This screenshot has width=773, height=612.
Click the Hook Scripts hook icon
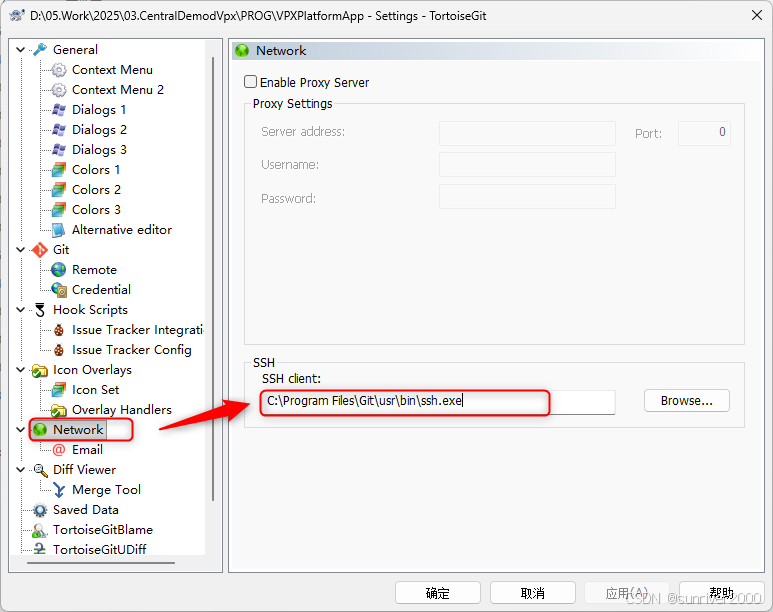click(x=40, y=310)
